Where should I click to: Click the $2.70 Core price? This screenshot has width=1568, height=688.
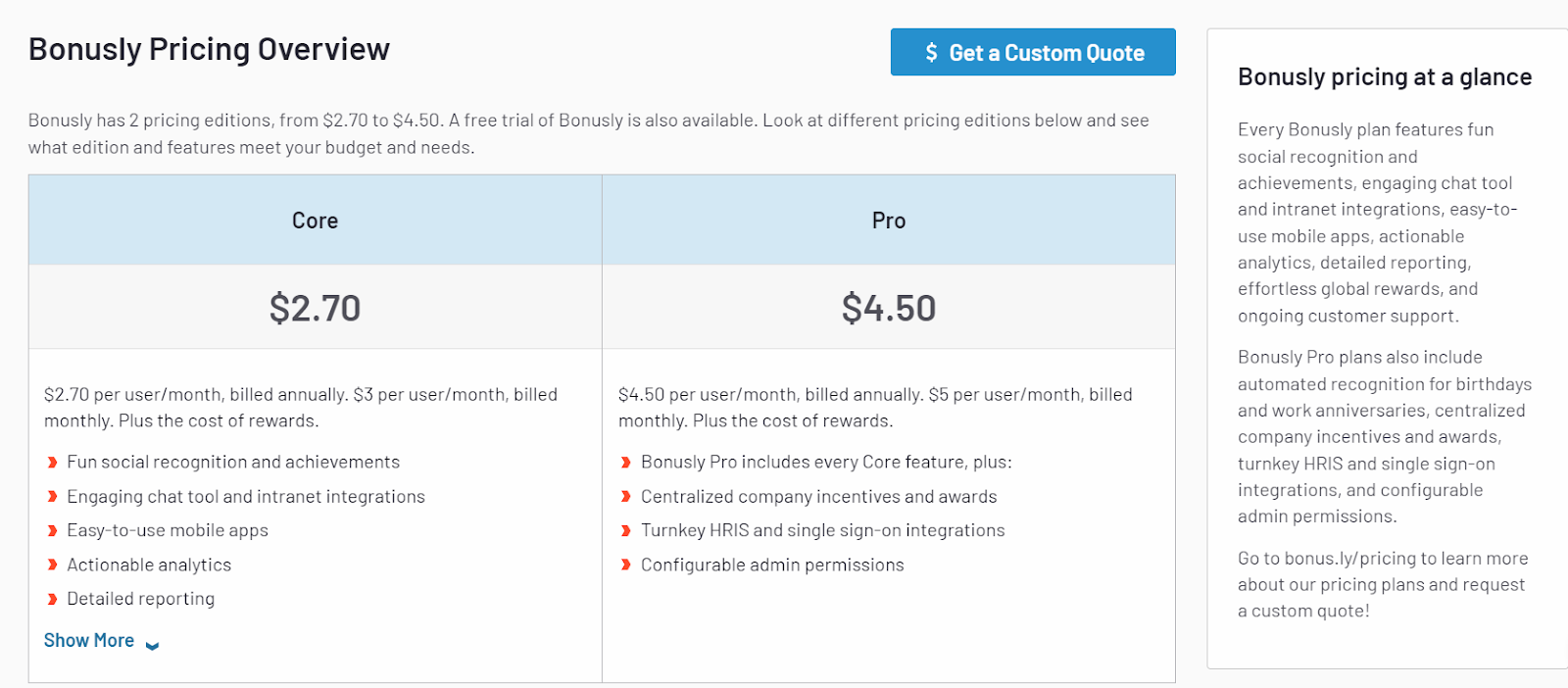click(x=314, y=306)
